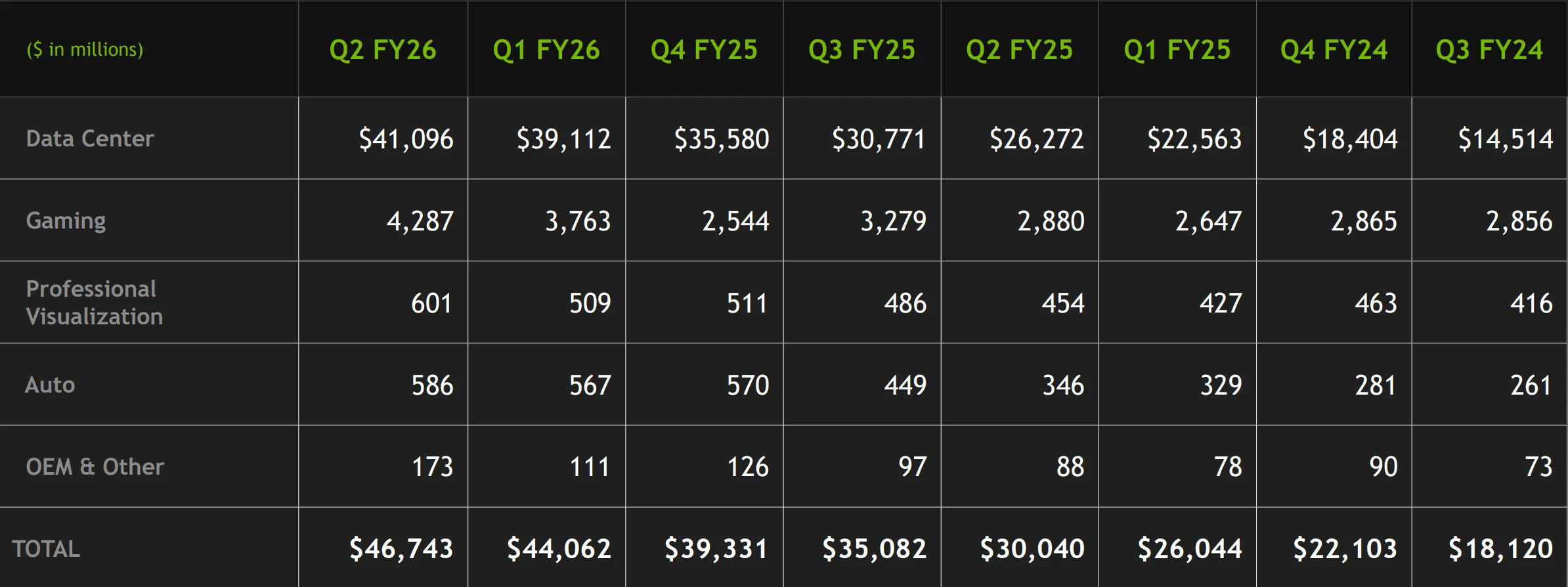
Task: Select the Gaming row label
Action: click(66, 221)
